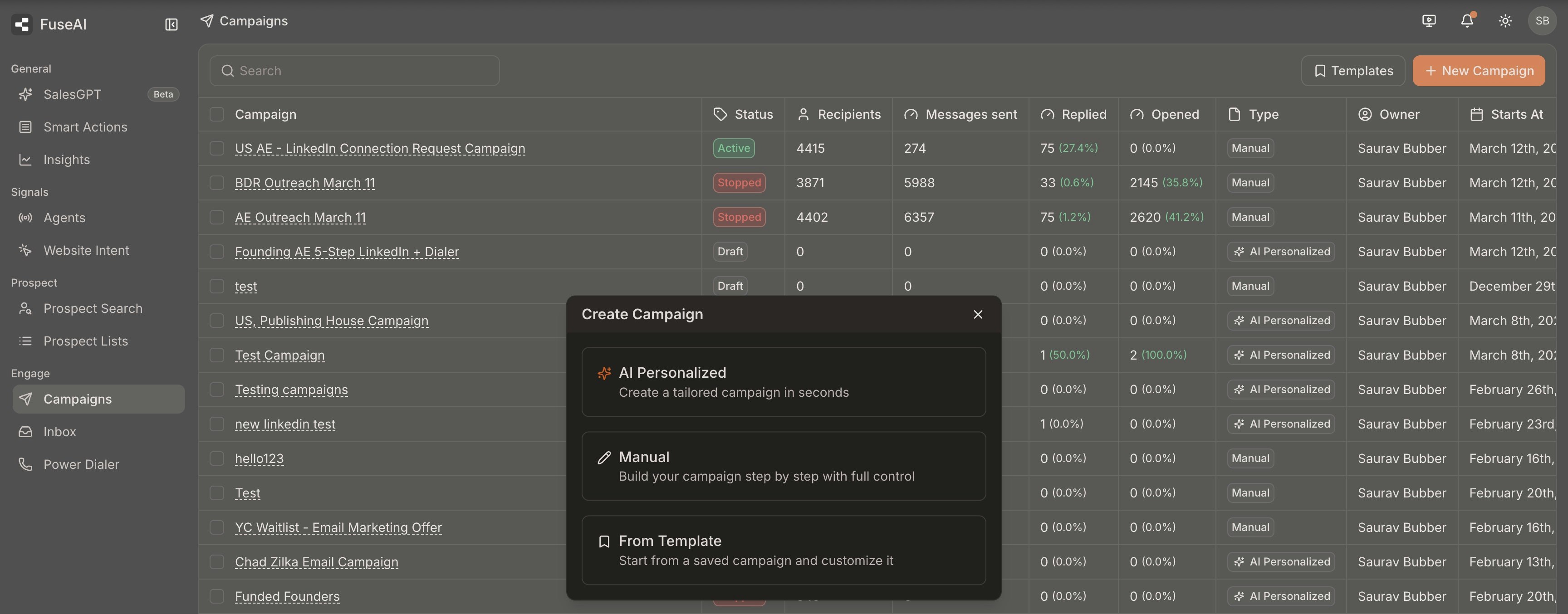This screenshot has width=1568, height=614.
Task: Open SB user avatar menu
Action: pos(1542,21)
